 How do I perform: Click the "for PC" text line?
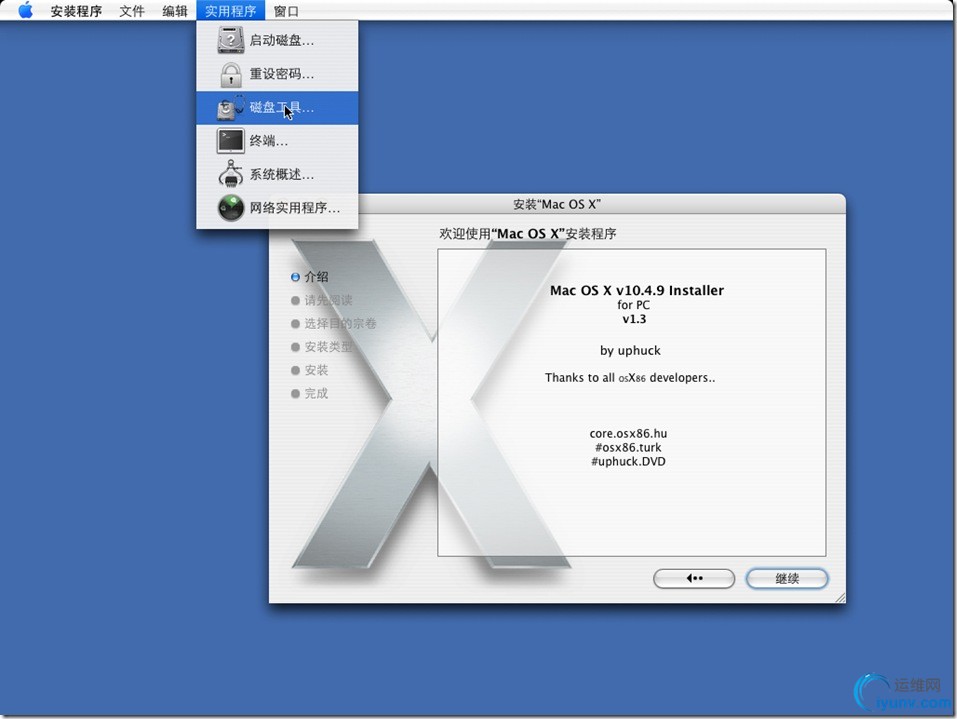click(x=634, y=305)
